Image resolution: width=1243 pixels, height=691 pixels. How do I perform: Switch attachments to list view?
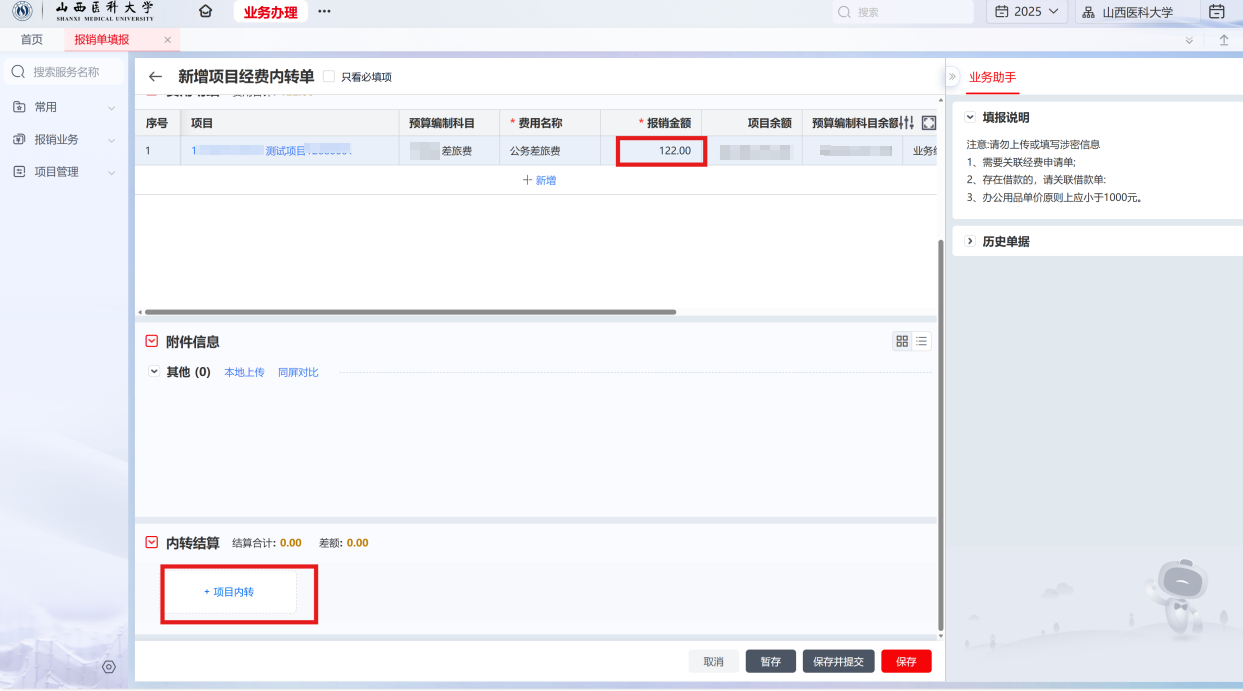click(x=921, y=341)
